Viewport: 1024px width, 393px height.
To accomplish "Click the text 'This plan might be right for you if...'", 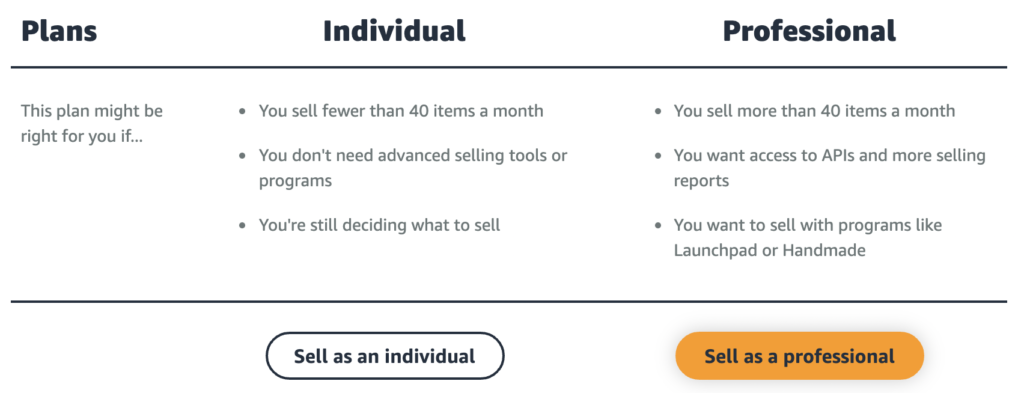I will [91, 124].
